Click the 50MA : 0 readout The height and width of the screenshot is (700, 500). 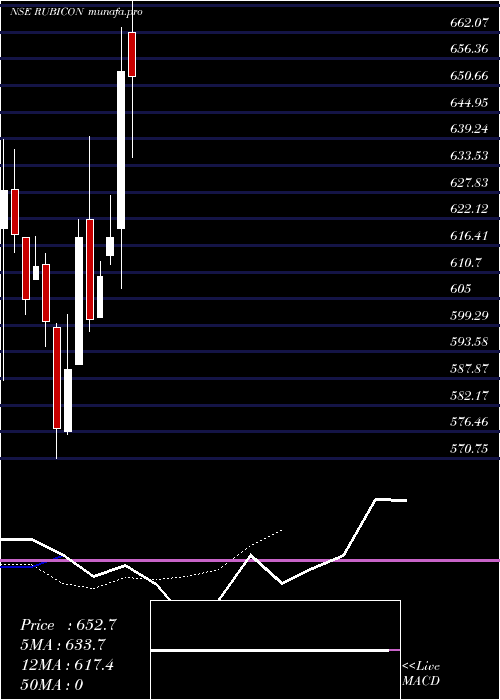tap(52, 685)
